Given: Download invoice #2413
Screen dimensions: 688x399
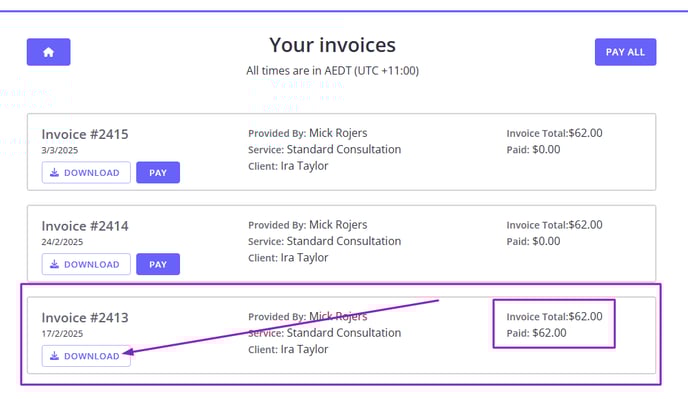Looking at the screenshot, I should click(x=86, y=356).
